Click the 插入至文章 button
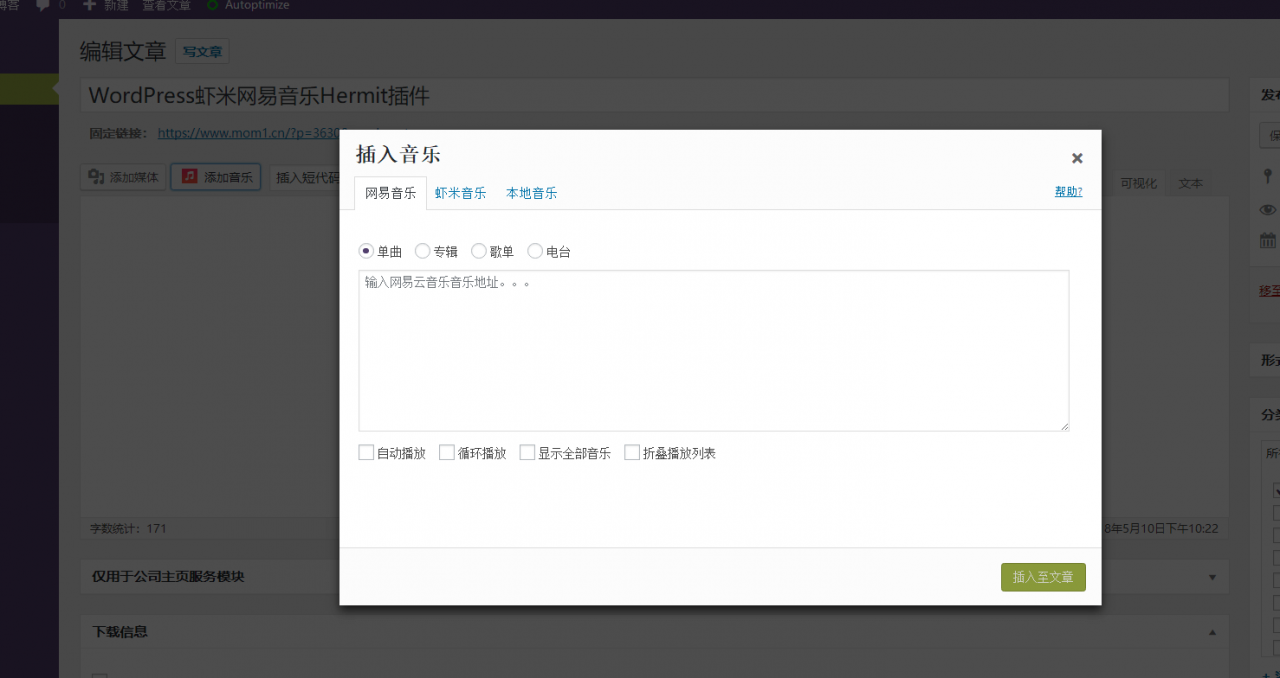Image resolution: width=1280 pixels, height=678 pixels. pyautogui.click(x=1043, y=577)
